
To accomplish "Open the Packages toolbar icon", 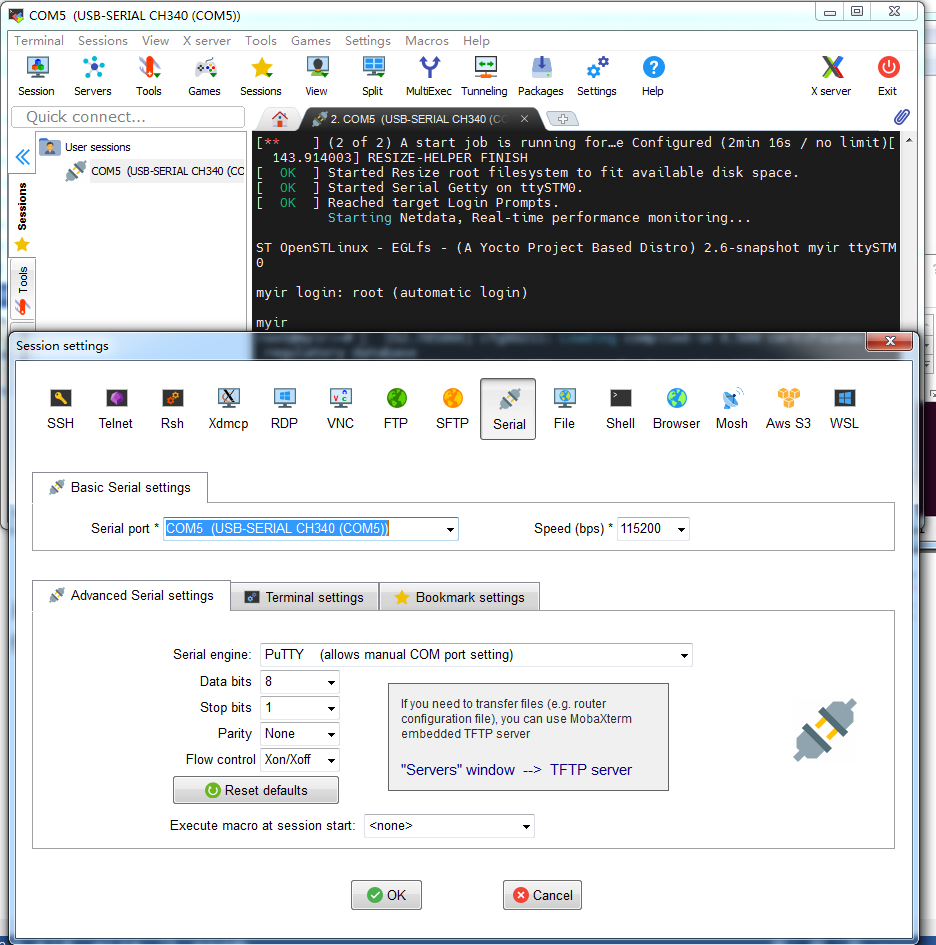I will click(541, 76).
